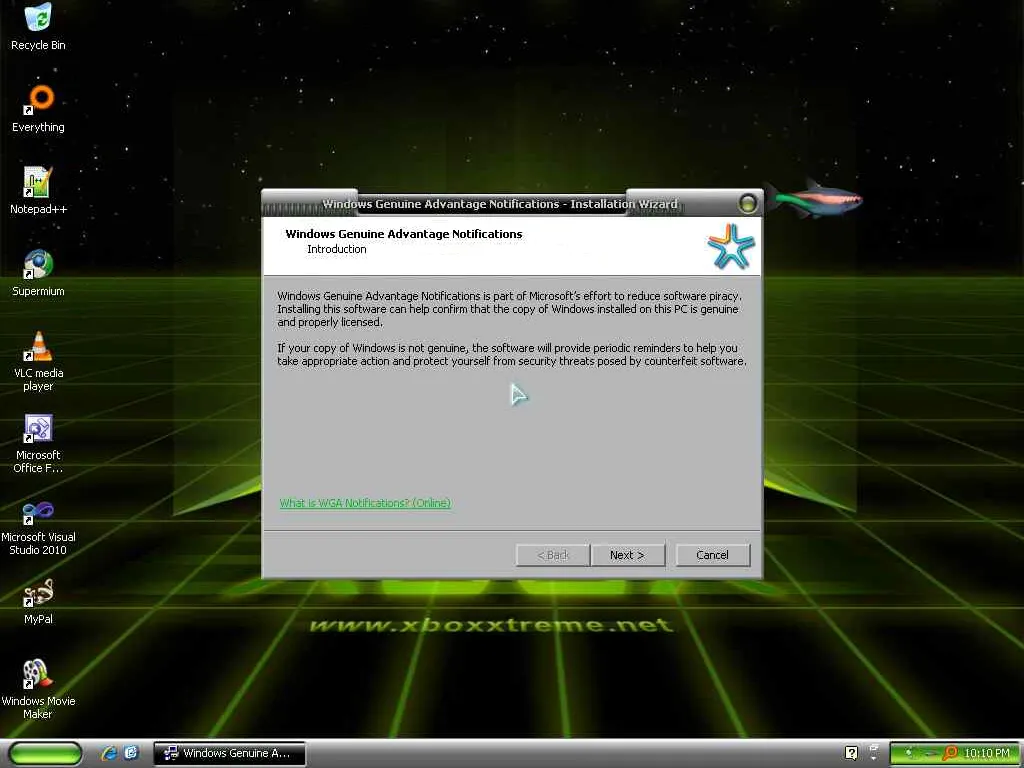1024x768 pixels.
Task: Click the green system tray icon
Action: [x=909, y=753]
